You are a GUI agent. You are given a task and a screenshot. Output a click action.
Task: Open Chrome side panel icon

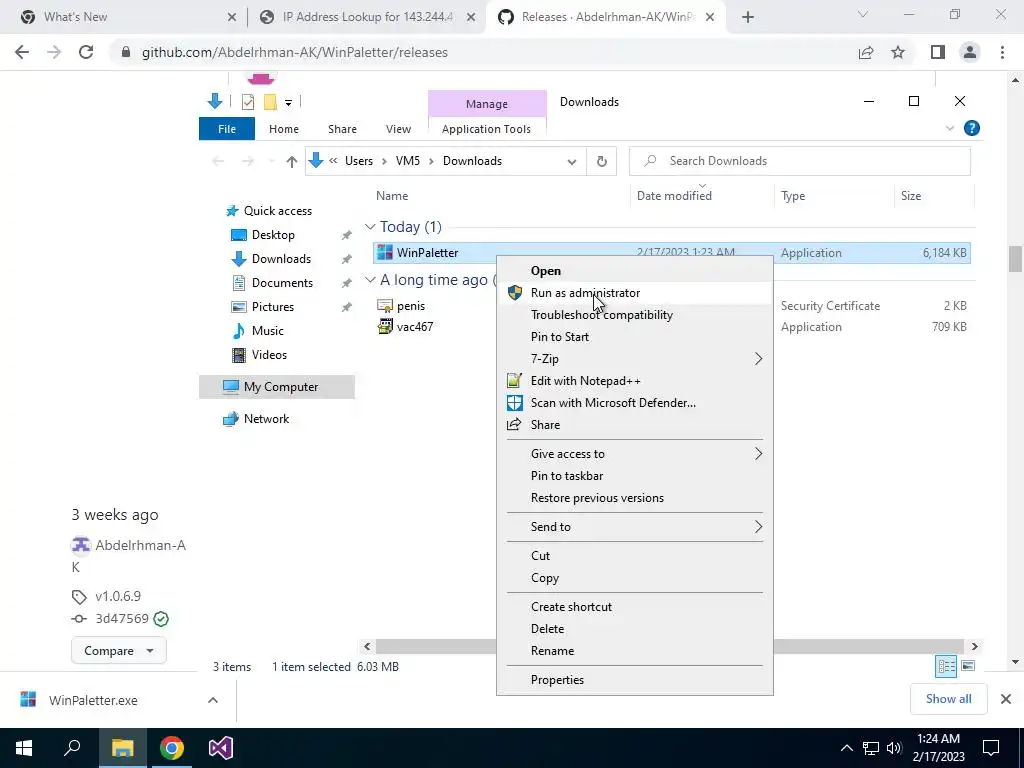click(x=938, y=52)
